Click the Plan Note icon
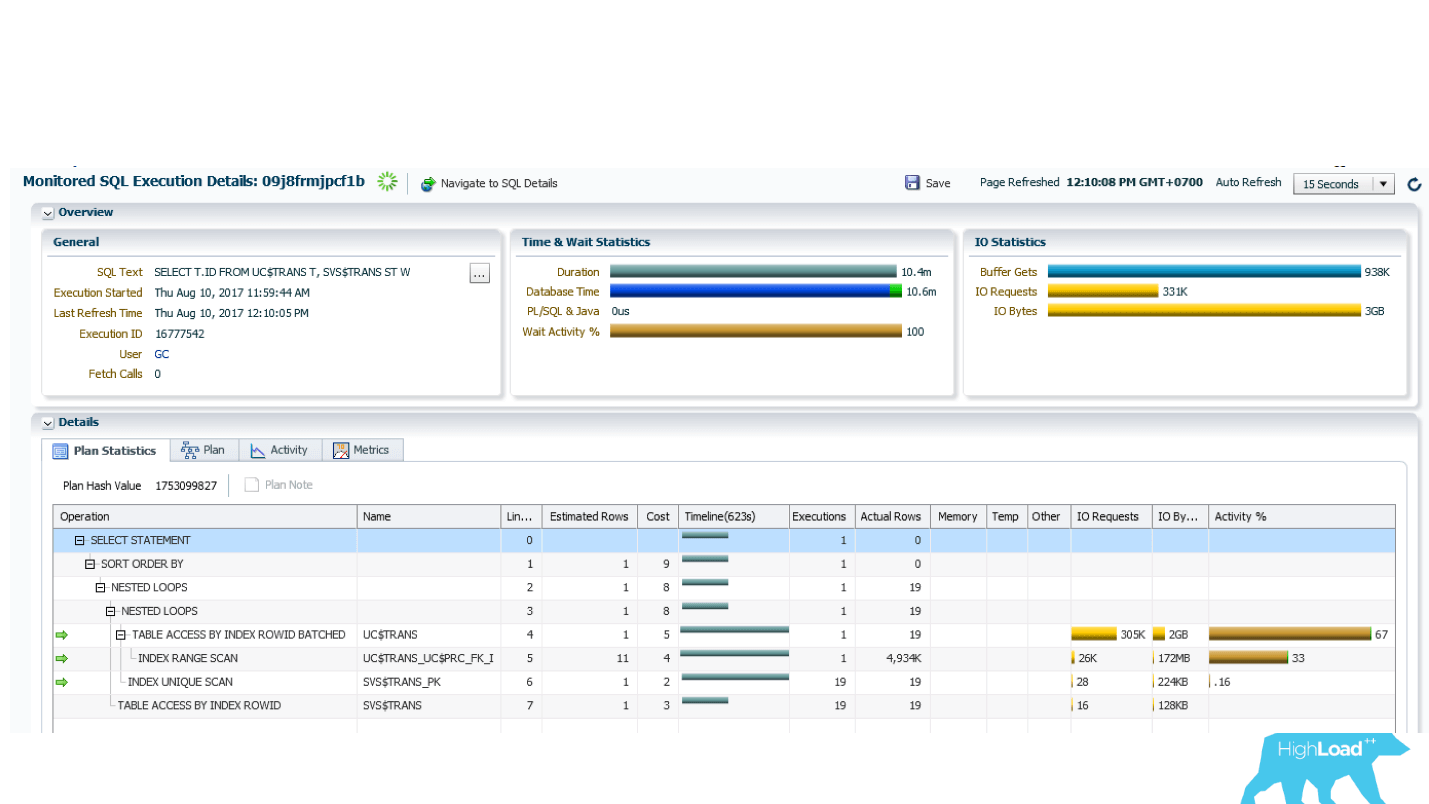The image size is (1429, 804). click(252, 485)
